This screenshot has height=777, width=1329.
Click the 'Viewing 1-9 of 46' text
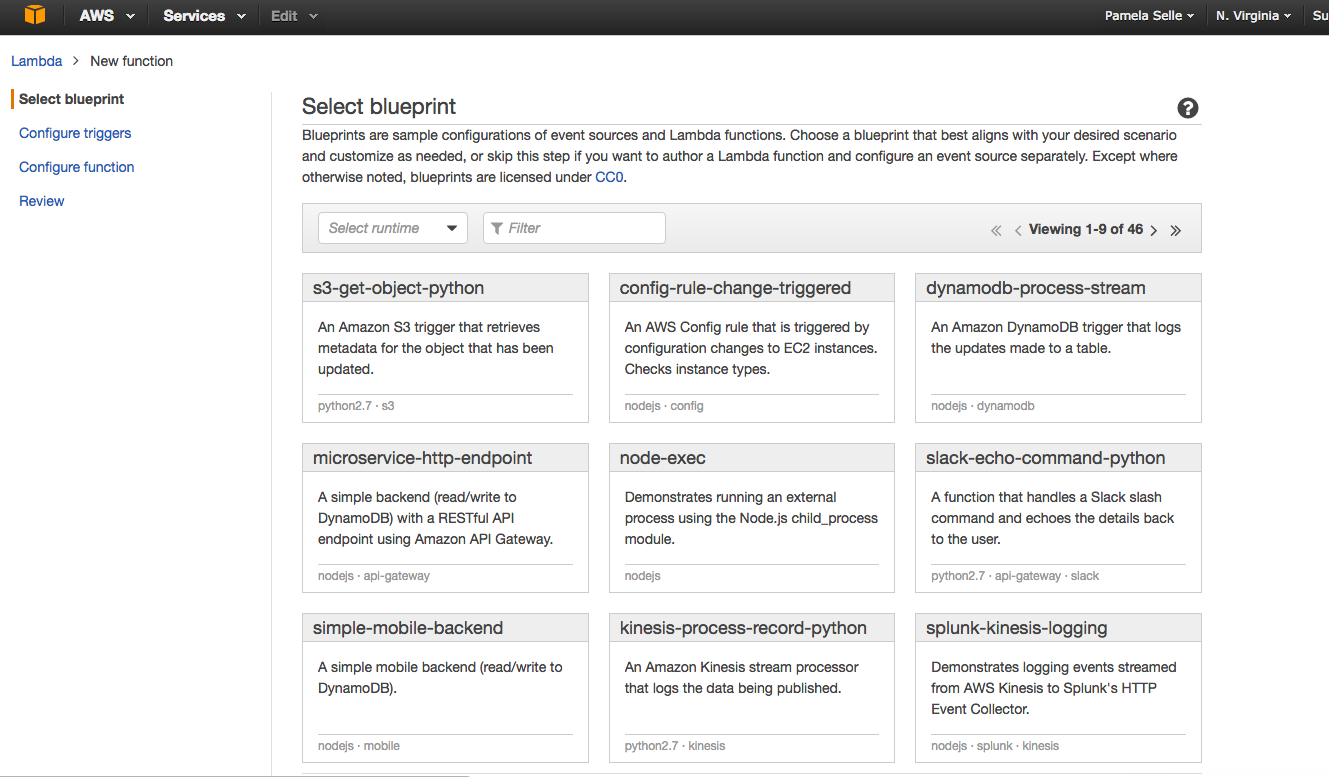pos(1086,229)
